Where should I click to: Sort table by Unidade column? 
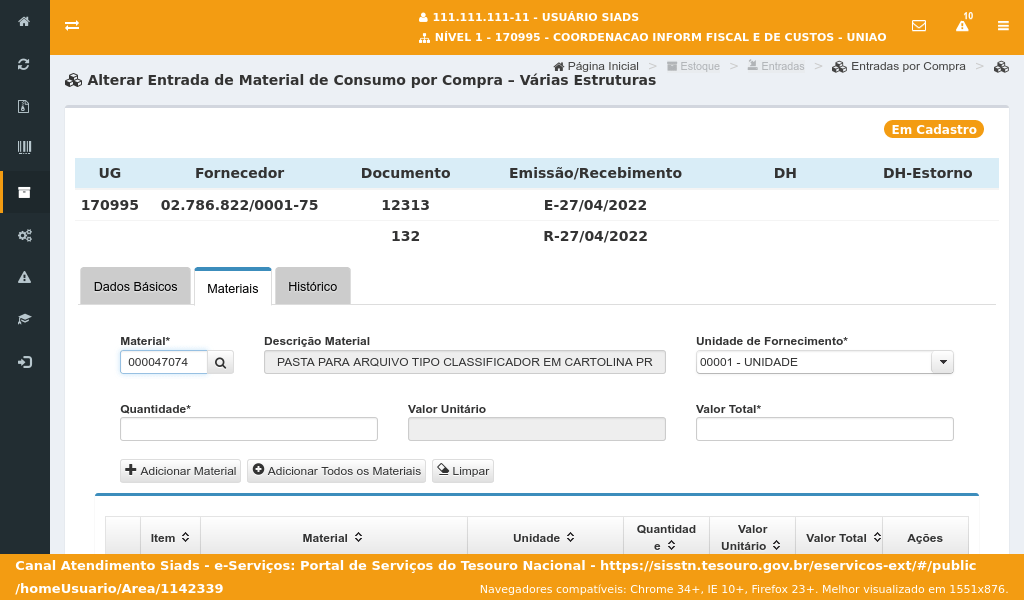(544, 537)
